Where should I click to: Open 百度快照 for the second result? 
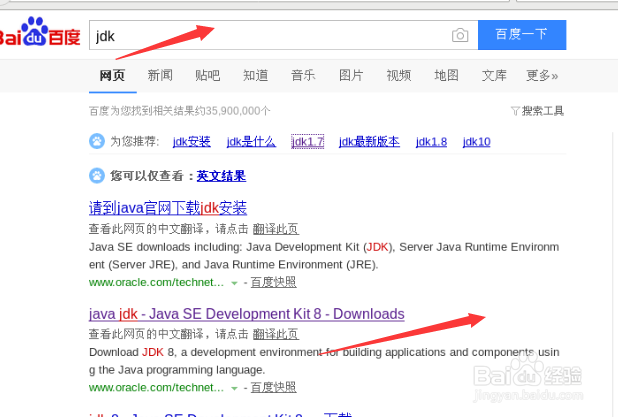(274, 387)
